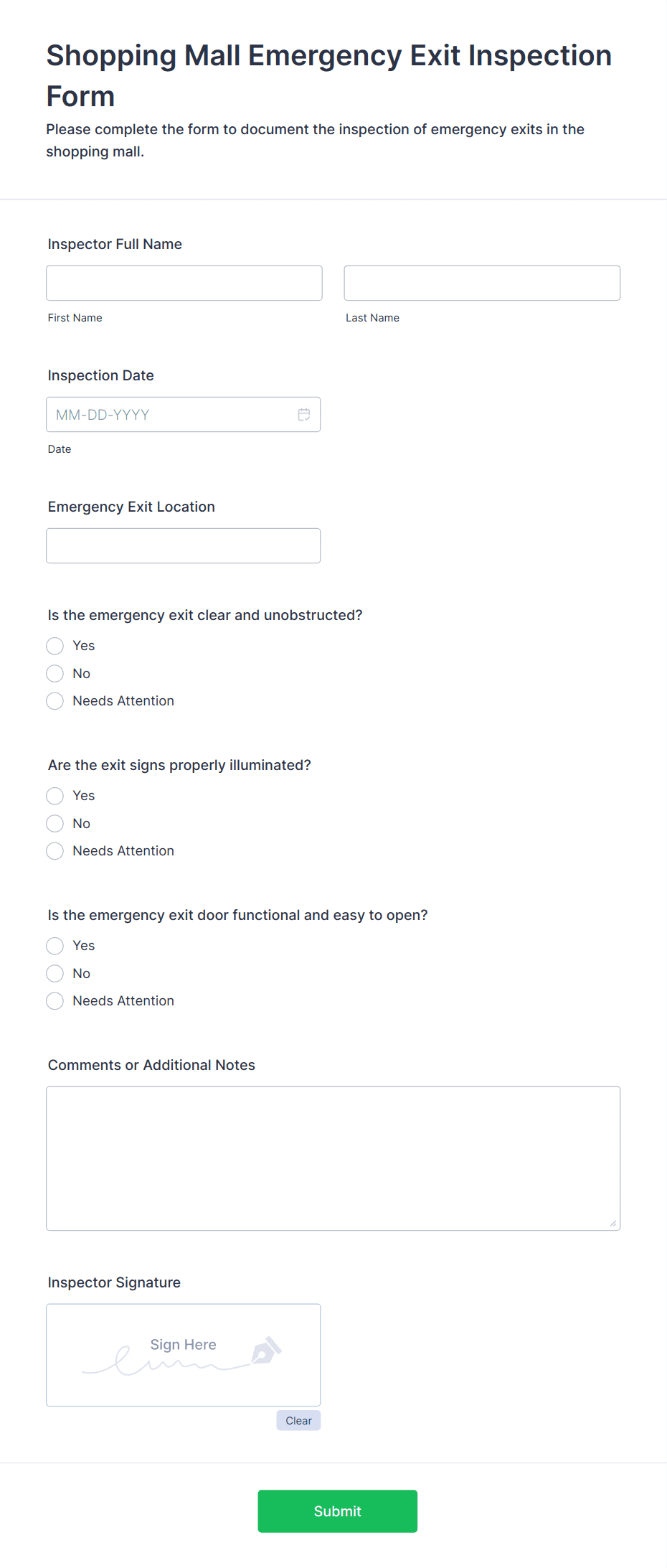
Task: Select Yes for exit door functional question
Action: pos(55,946)
